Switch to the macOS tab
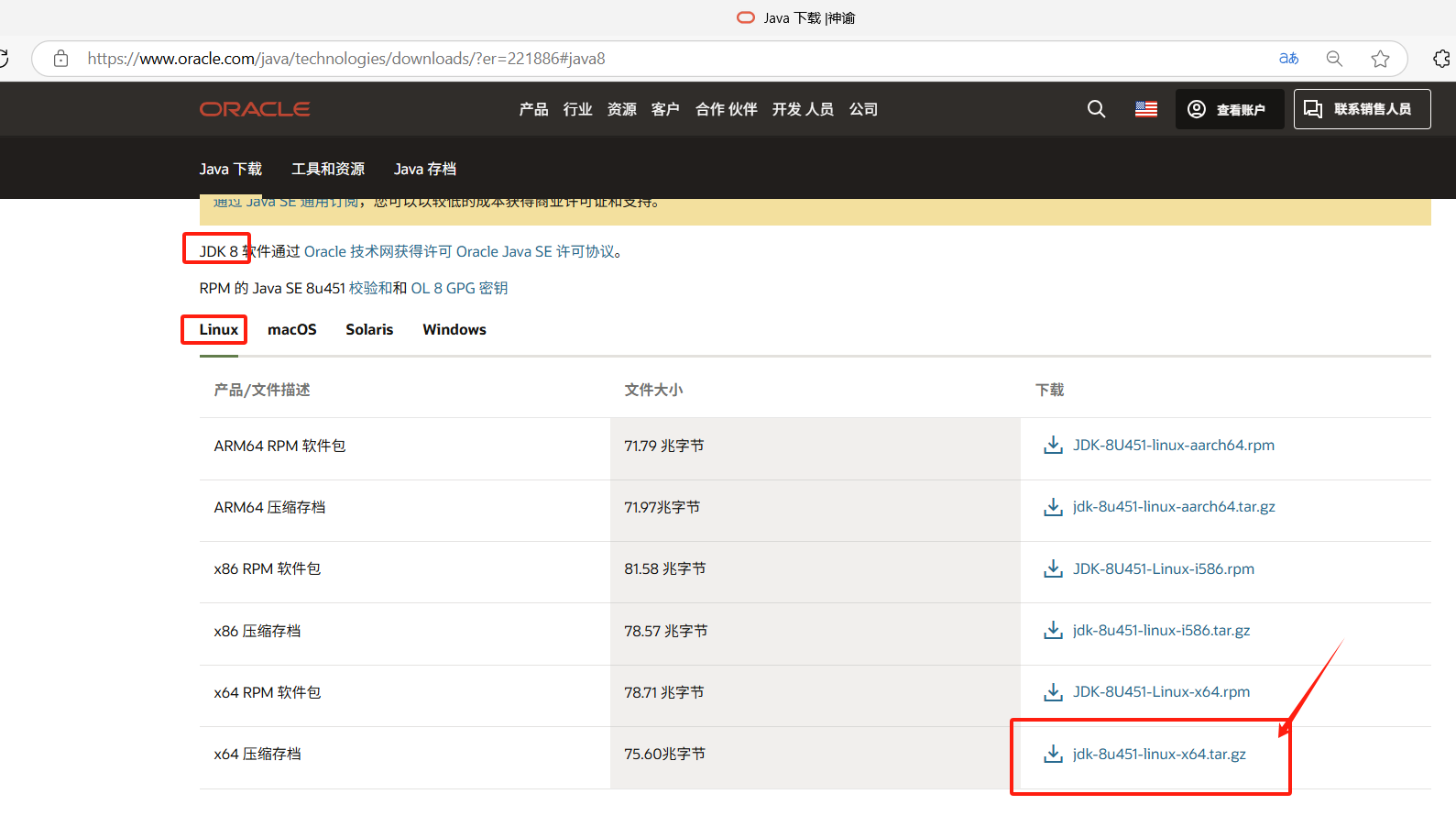This screenshot has width=1456, height=827. 291,330
